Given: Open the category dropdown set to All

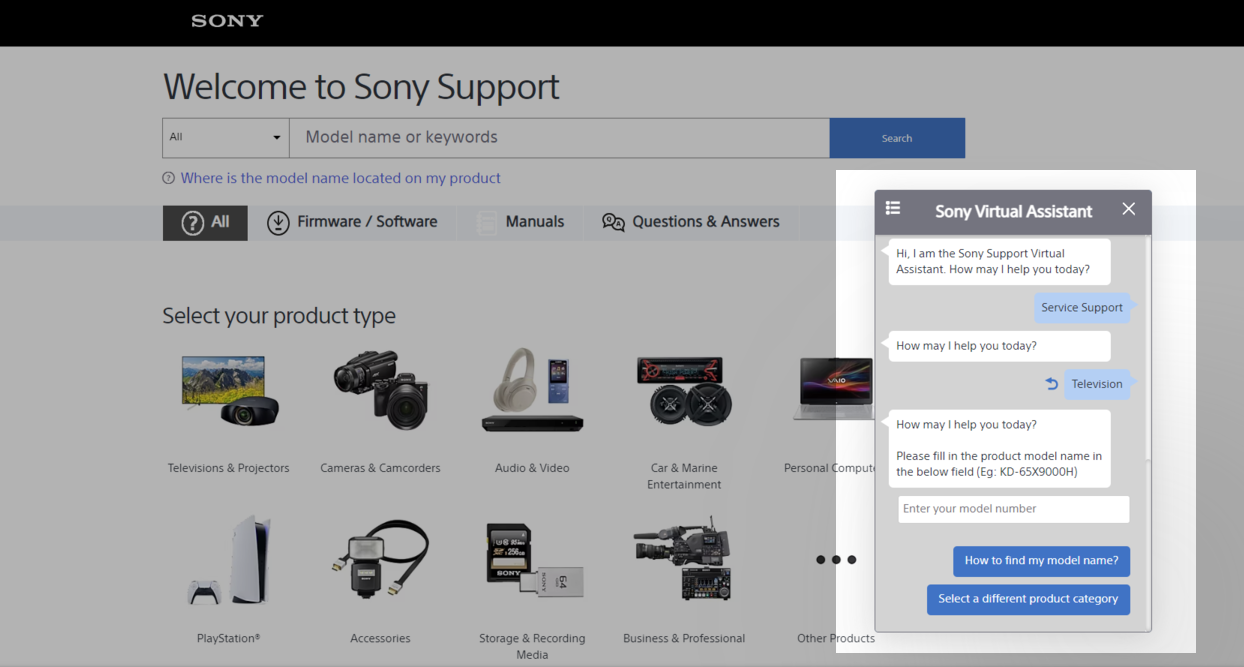Looking at the screenshot, I should [x=226, y=138].
